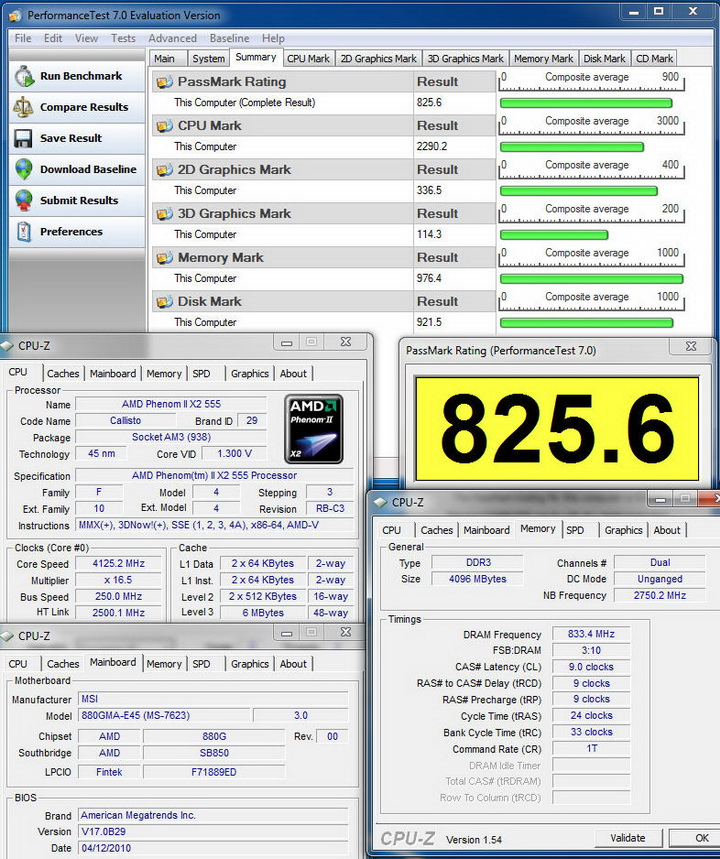Click OK in CPU-Z memory window

[x=696, y=838]
